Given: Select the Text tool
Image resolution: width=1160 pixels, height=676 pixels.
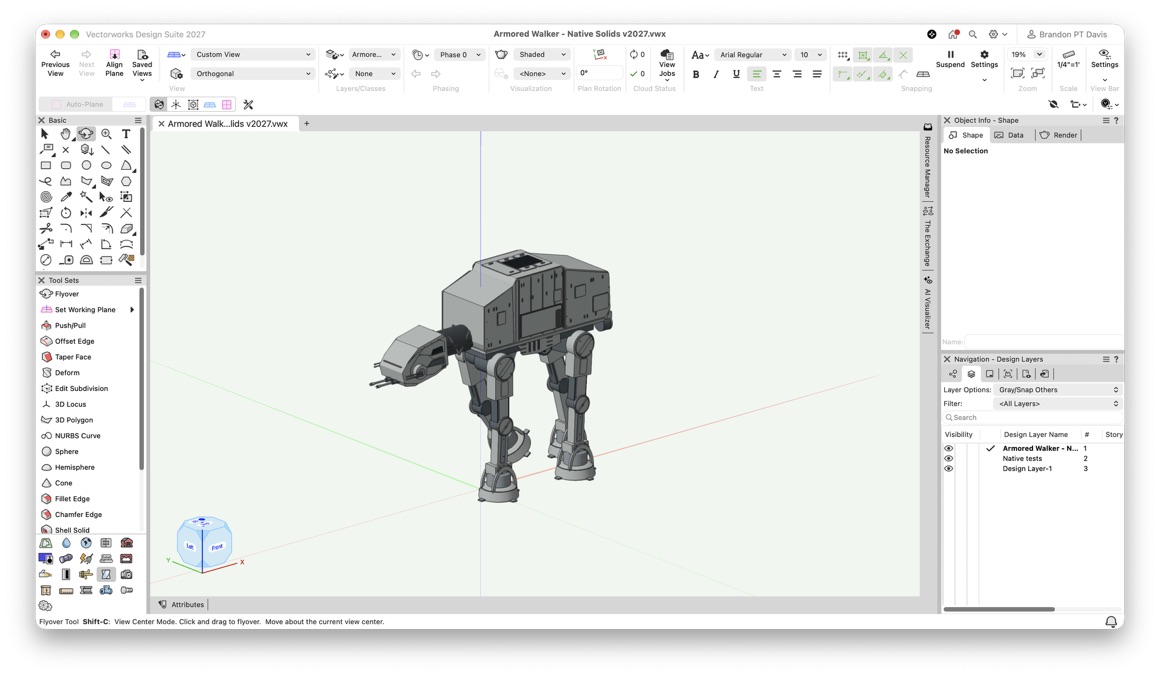Looking at the screenshot, I should click(x=127, y=134).
